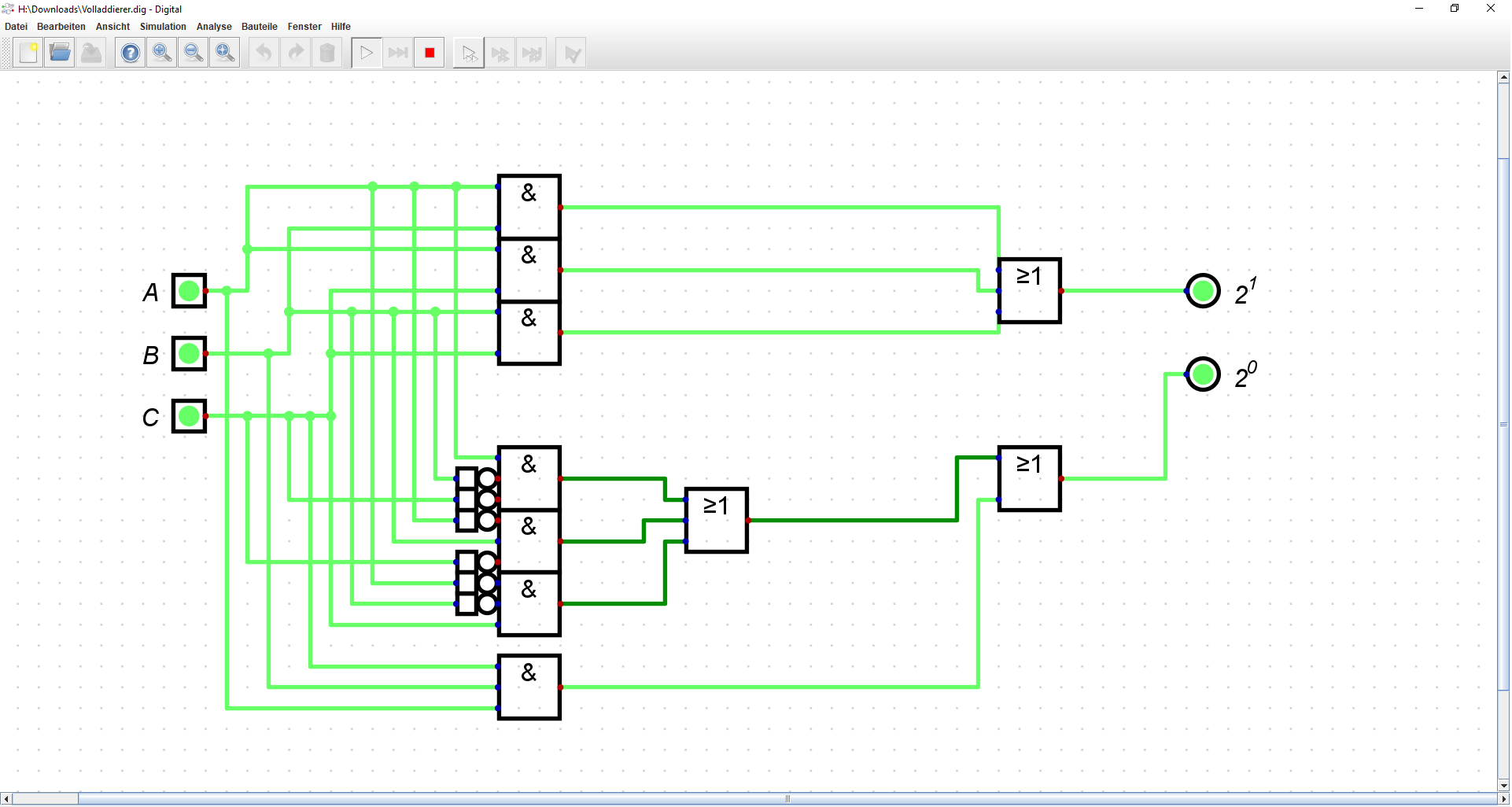This screenshot has width=1512, height=807.
Task: Zoom in using magnifier plus icon
Action: 162,53
